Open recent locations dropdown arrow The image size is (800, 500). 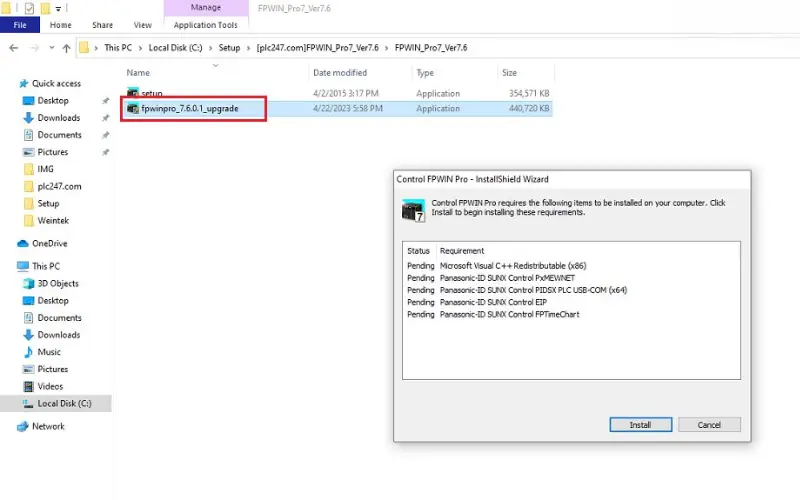pyautogui.click(x=52, y=48)
